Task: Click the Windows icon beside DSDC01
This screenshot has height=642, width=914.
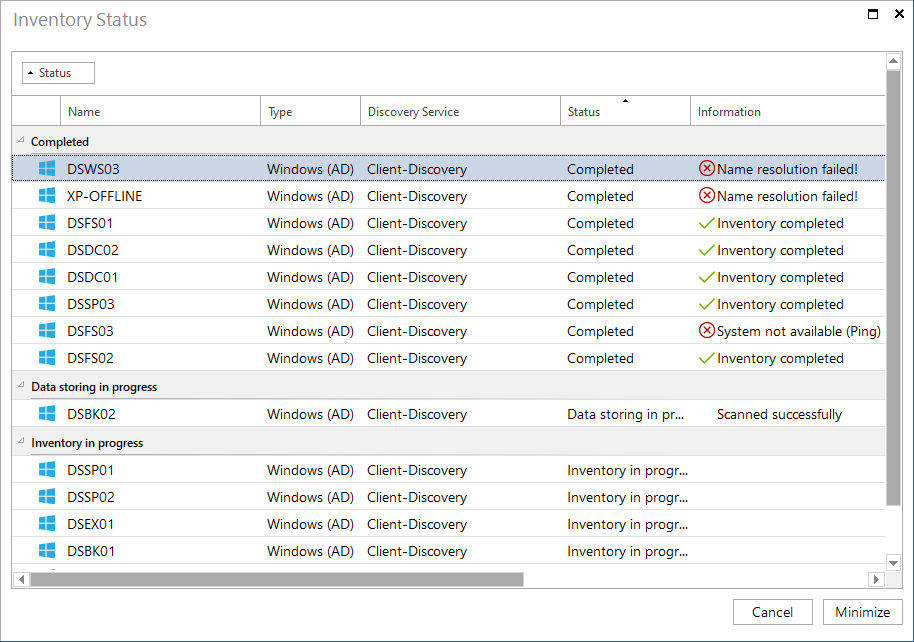Action: click(47, 276)
